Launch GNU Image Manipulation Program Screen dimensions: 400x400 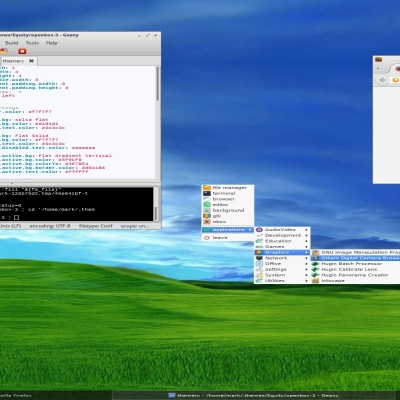(x=355, y=252)
